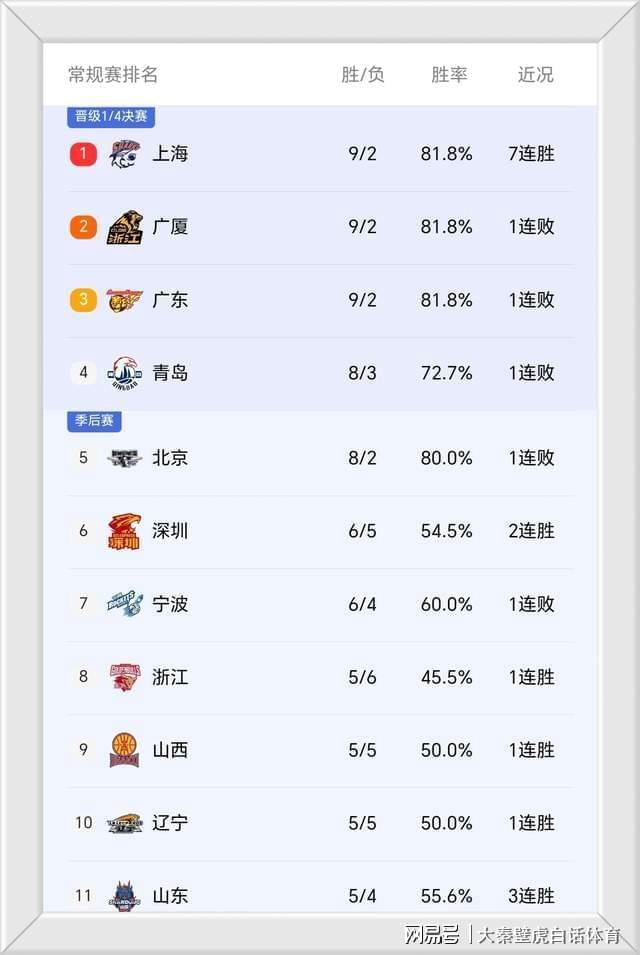Click the Beijing team logo
This screenshot has height=955, width=640.
pos(125,458)
